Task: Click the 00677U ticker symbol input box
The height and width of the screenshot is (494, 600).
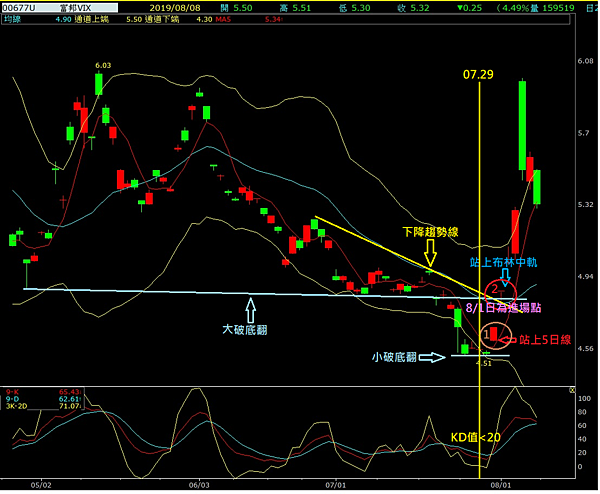Action: click(59, 7)
